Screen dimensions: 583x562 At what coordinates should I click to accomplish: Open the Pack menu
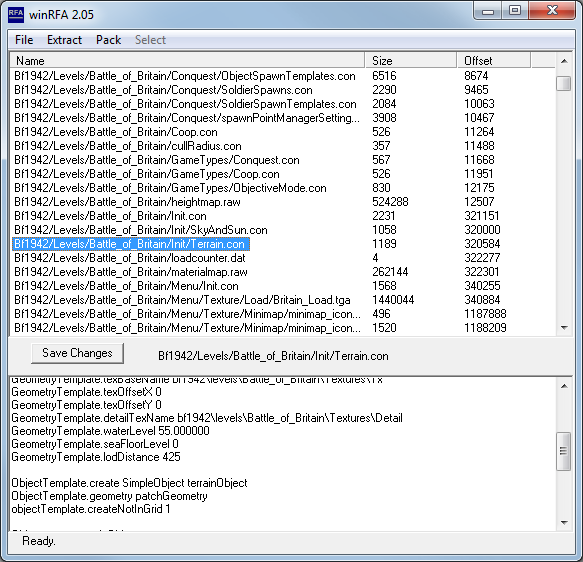click(108, 40)
